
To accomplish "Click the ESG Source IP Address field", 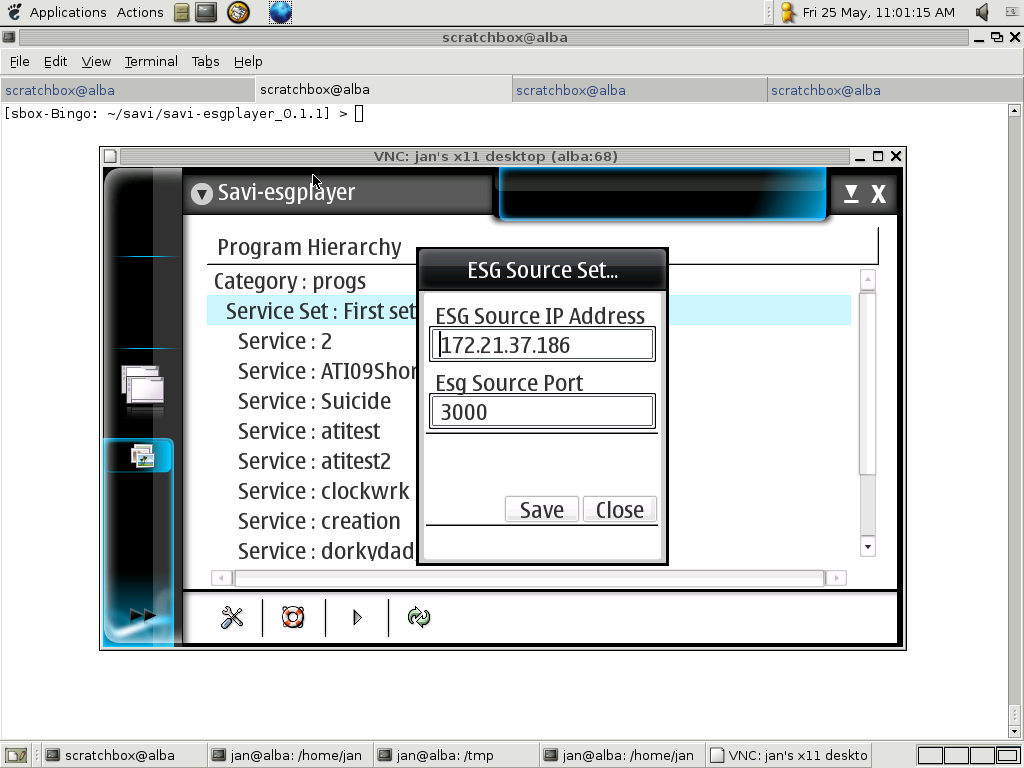I will pyautogui.click(x=542, y=346).
